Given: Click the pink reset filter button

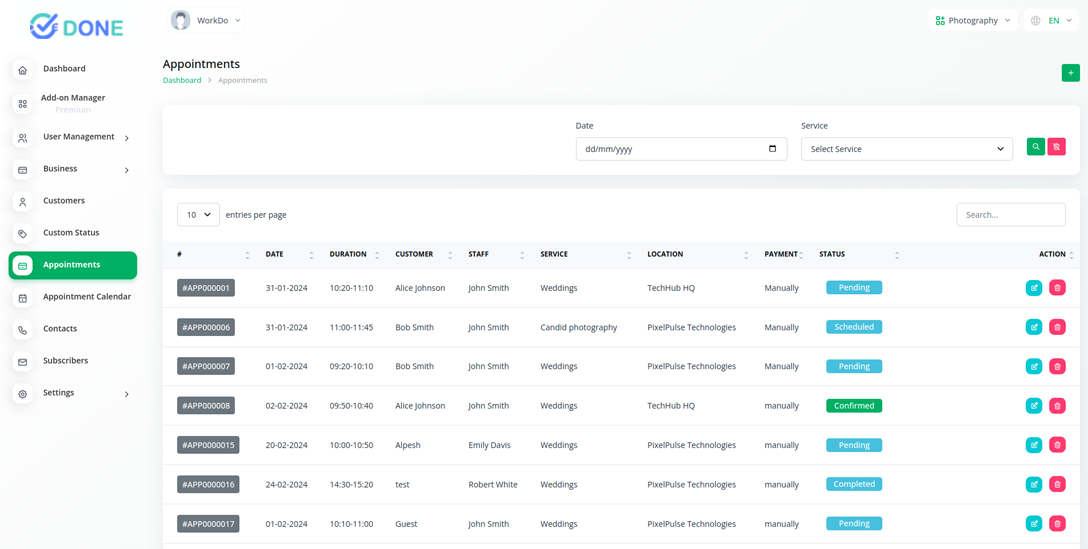Looking at the screenshot, I should click(x=1057, y=146).
